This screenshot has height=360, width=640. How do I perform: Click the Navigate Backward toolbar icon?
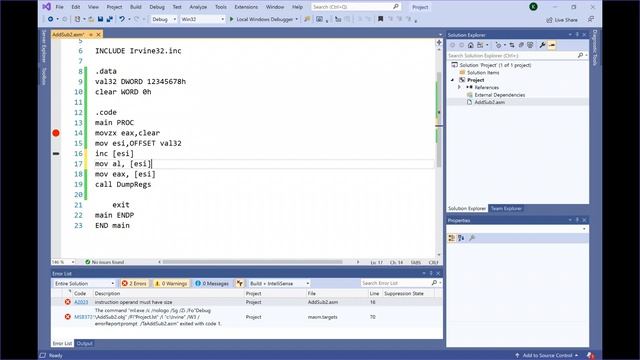(50, 19)
